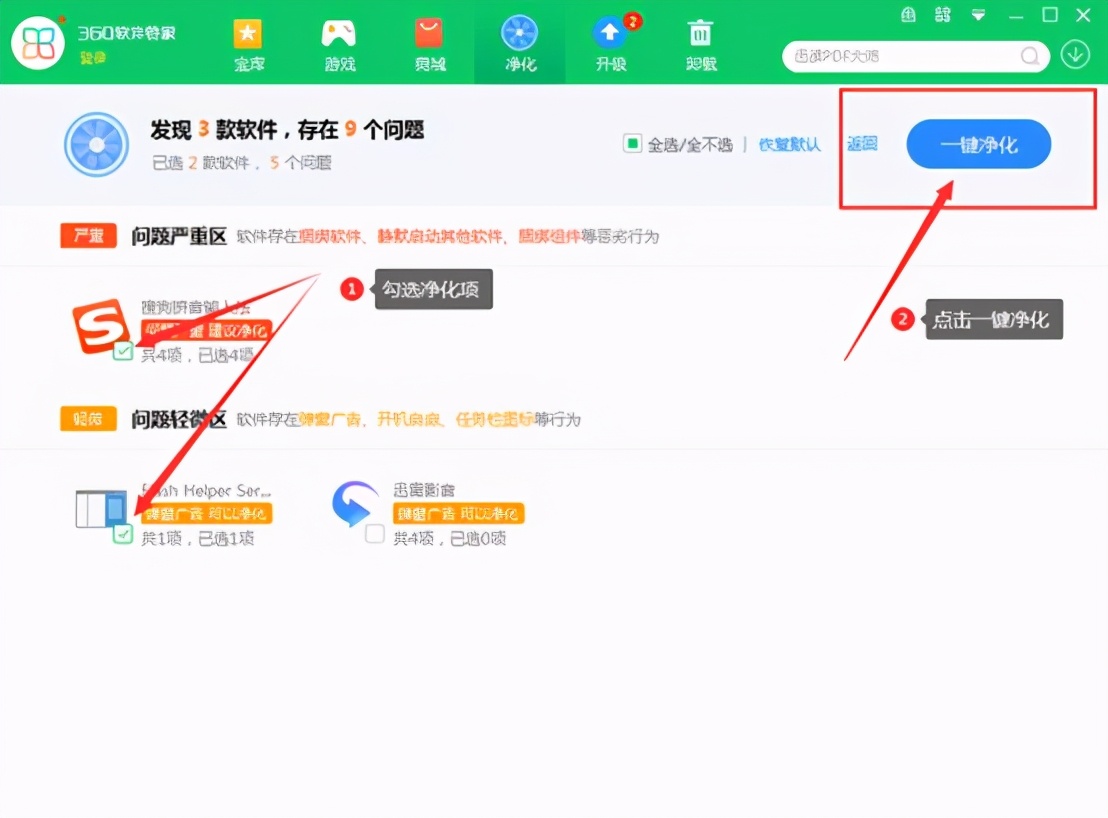1108x818 pixels.
Task: Click the large blue fan purify icon
Action: pyautogui.click(x=97, y=145)
